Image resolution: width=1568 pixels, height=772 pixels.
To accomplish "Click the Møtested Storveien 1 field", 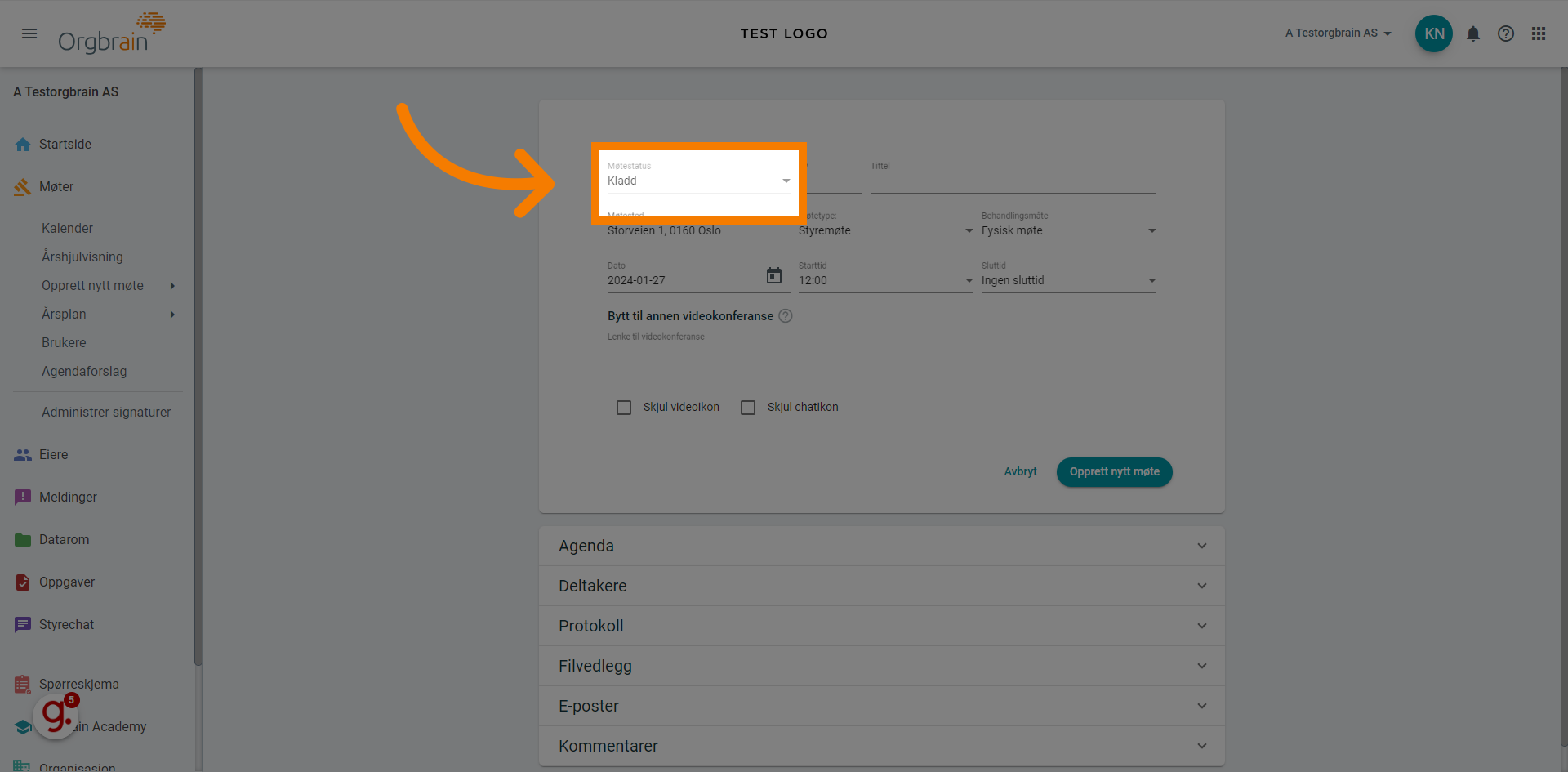I will [x=698, y=231].
